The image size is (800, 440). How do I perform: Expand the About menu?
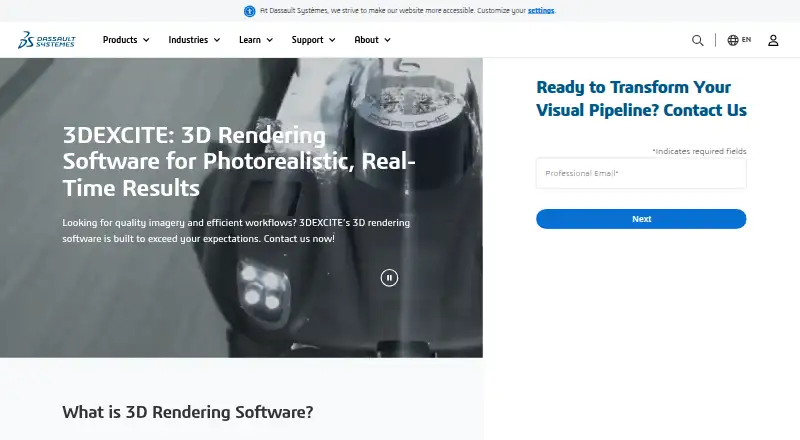click(372, 40)
